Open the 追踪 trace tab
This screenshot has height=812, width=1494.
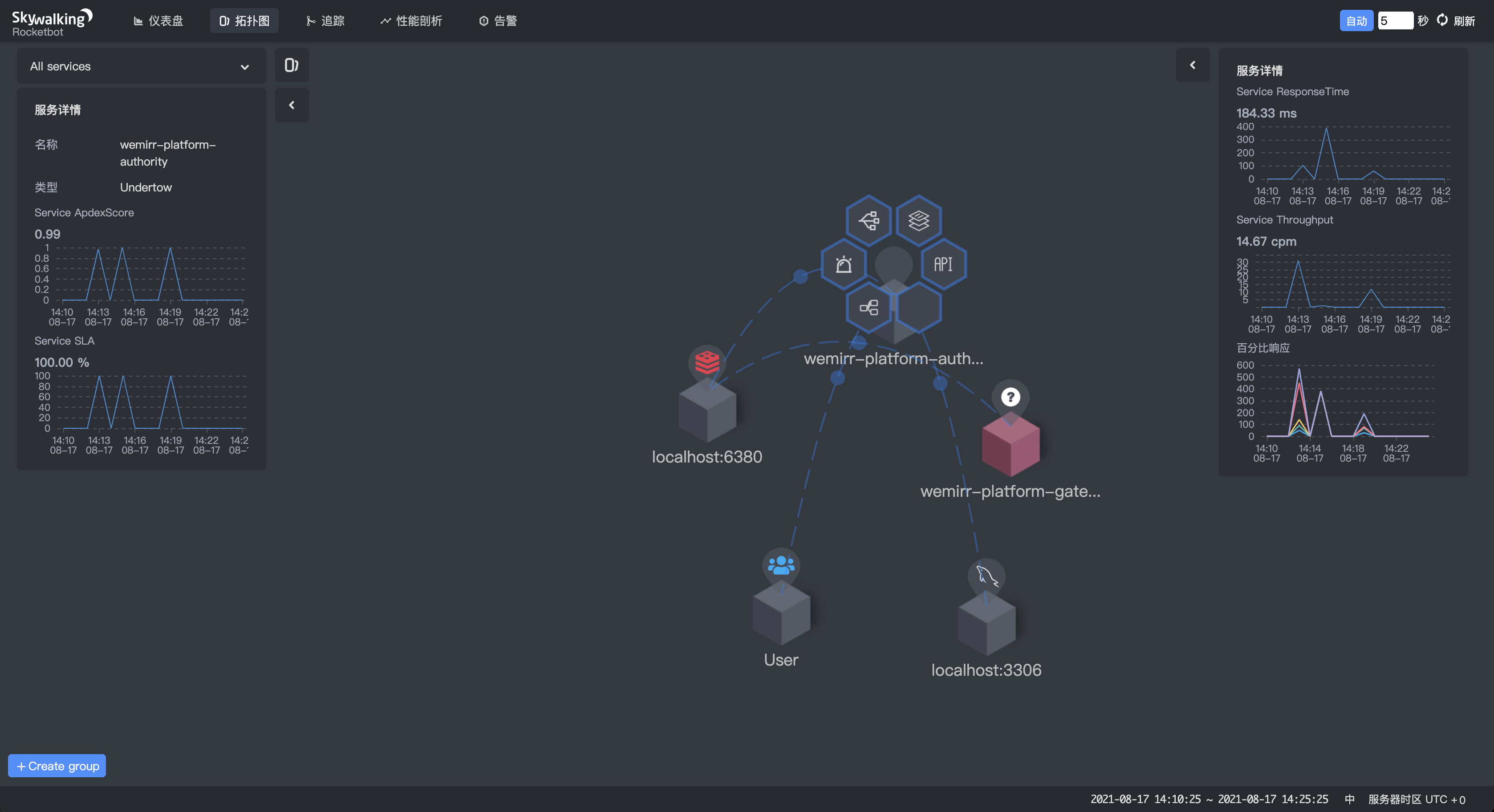pos(325,21)
